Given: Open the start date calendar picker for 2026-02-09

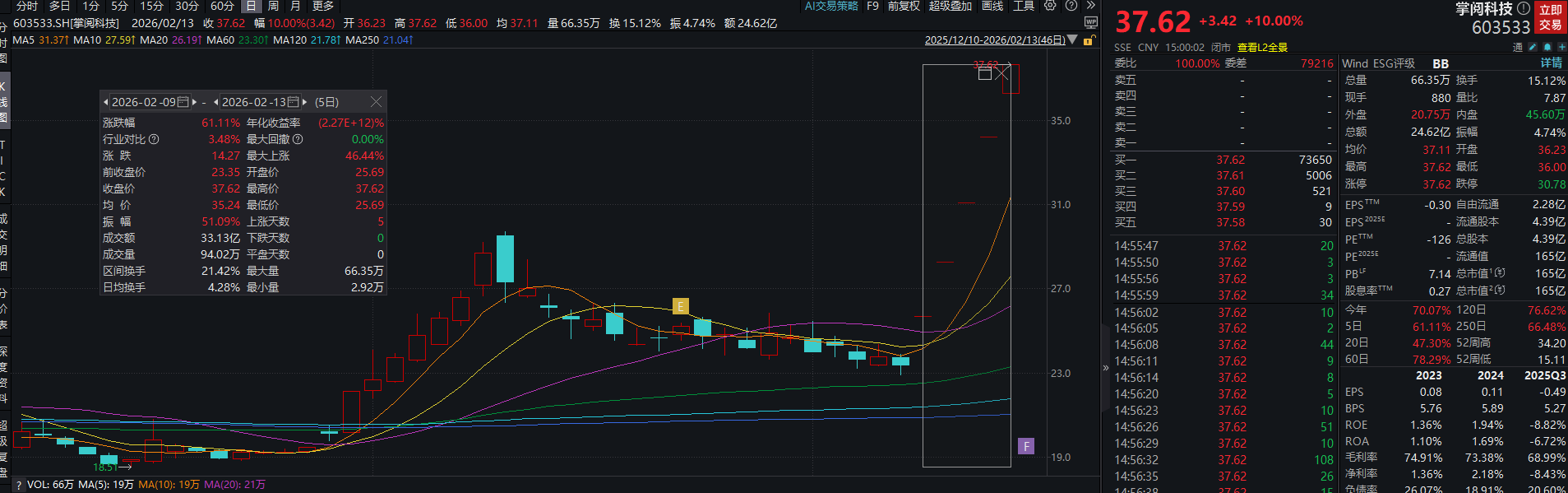Looking at the screenshot, I should click(183, 102).
